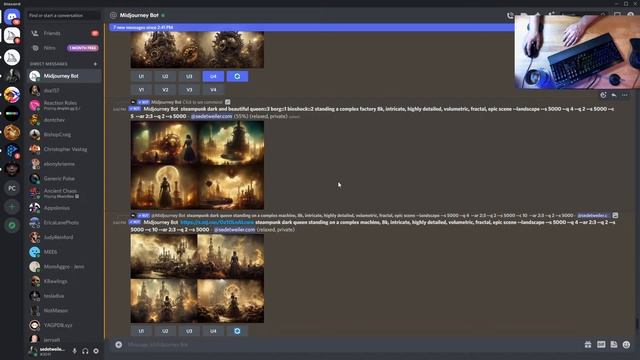
Task: Open Discord home direct messages icon
Action: click(x=12, y=17)
